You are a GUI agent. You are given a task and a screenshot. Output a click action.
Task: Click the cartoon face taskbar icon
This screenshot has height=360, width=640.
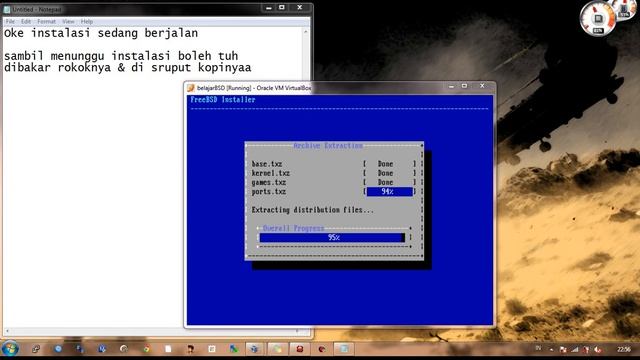tap(190, 349)
